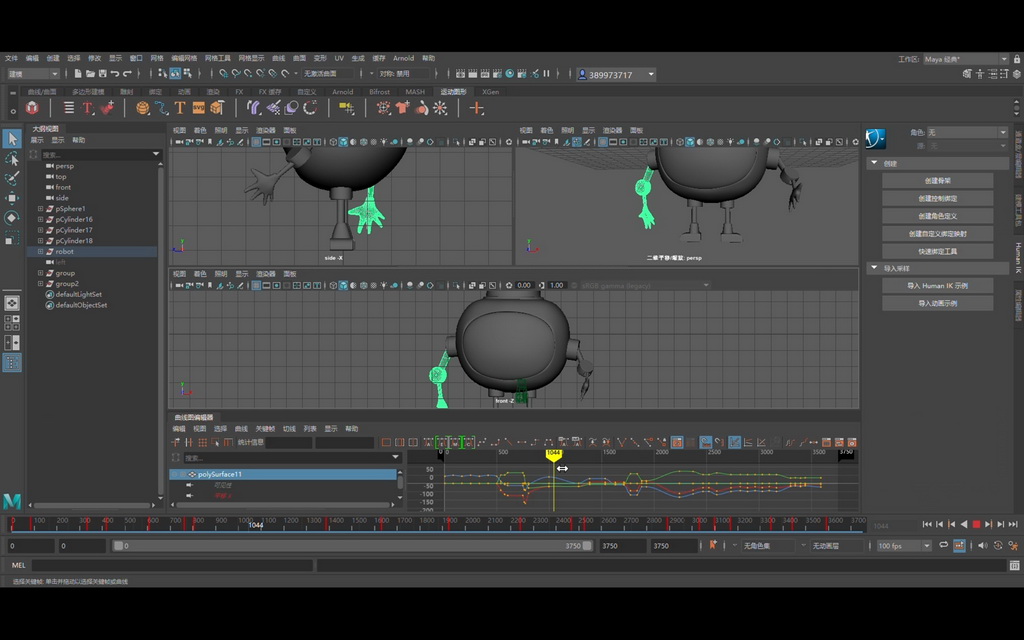Click the range slider end handle
Image resolution: width=1024 pixels, height=640 pixels.
[587, 546]
